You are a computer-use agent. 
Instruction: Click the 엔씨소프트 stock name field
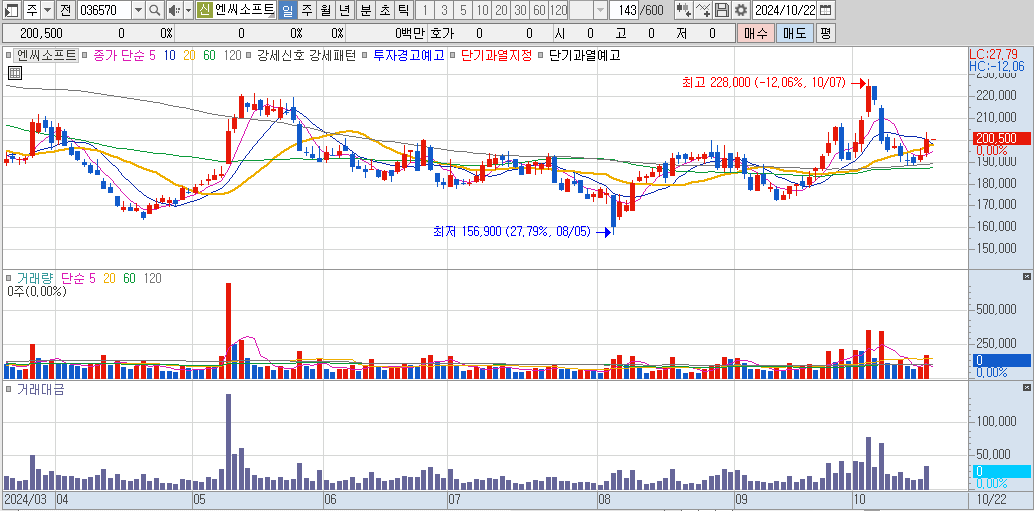tap(244, 10)
